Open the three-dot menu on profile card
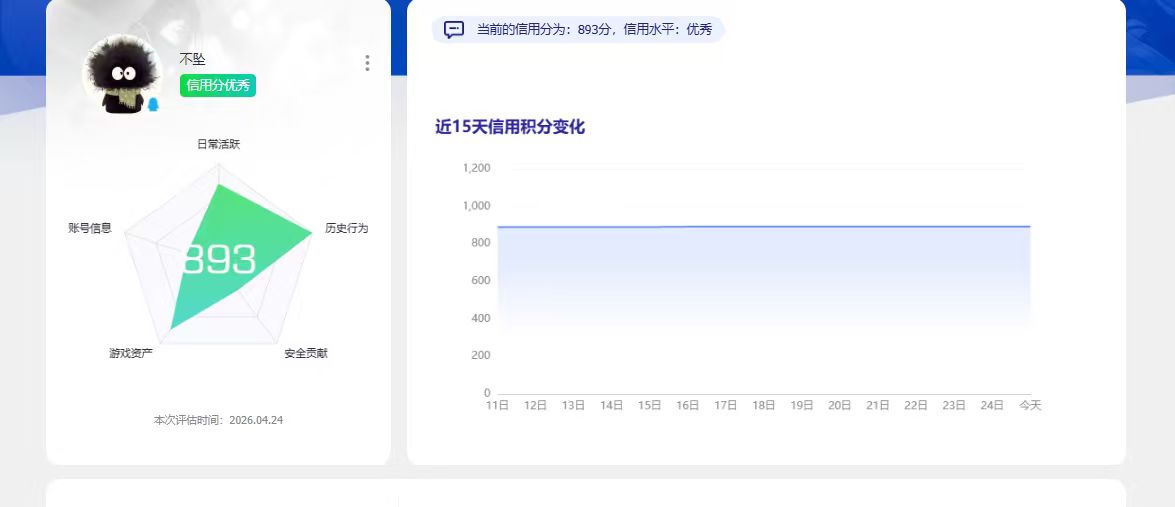This screenshot has height=507, width=1175. coord(367,63)
